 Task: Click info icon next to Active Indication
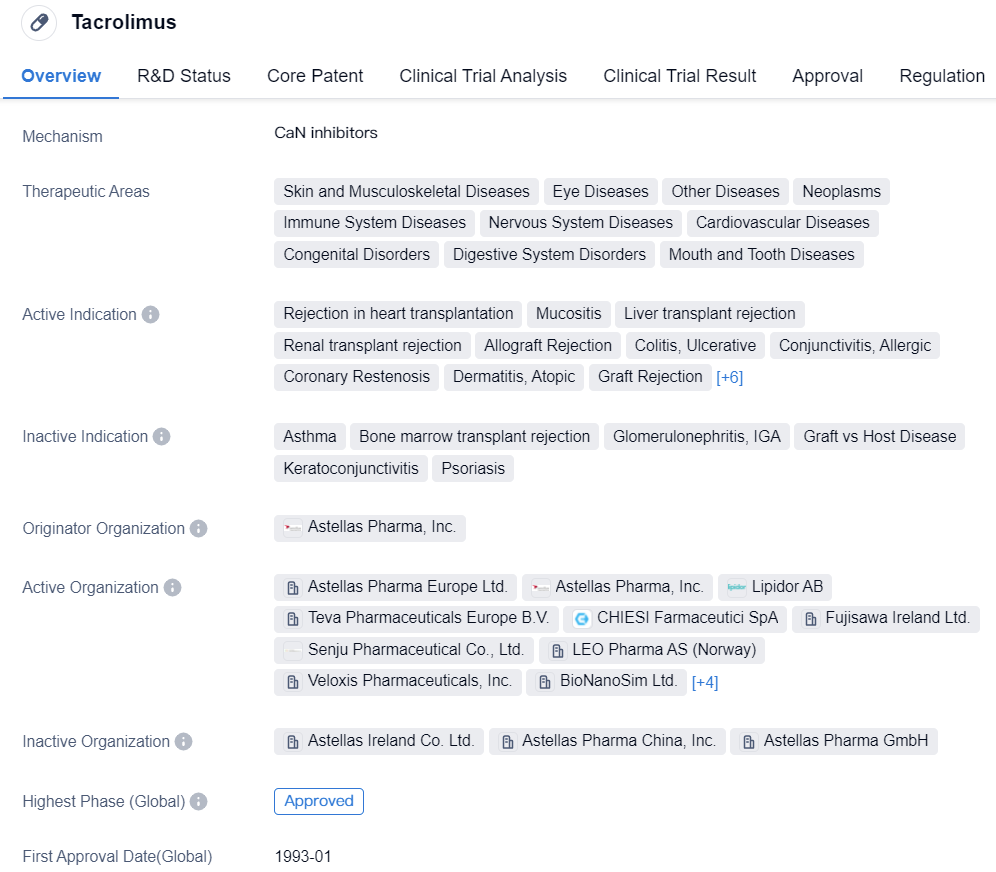(151, 315)
